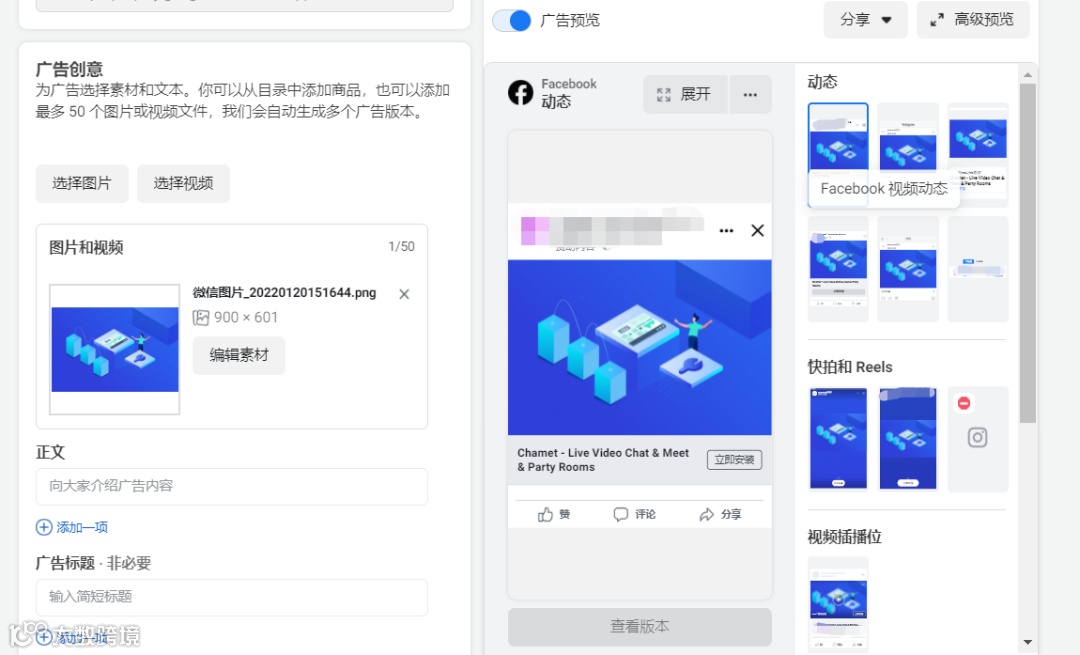Viewport: 1080px width, 655px height.
Task: Click the 查看版本 button
Action: [639, 626]
